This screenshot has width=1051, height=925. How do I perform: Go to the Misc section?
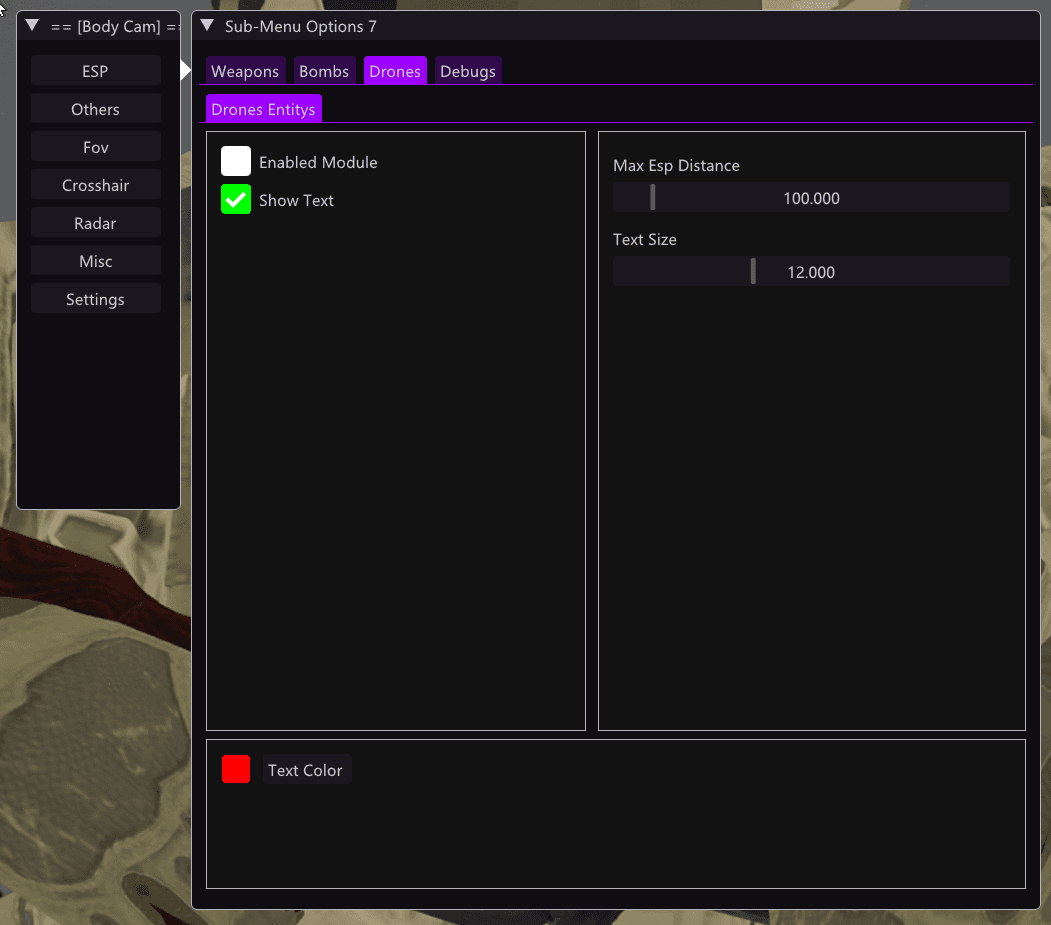95,261
